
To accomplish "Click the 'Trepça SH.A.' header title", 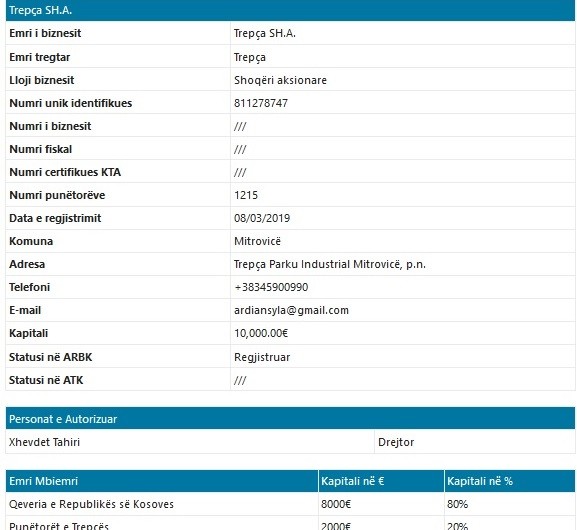I will click(40, 10).
